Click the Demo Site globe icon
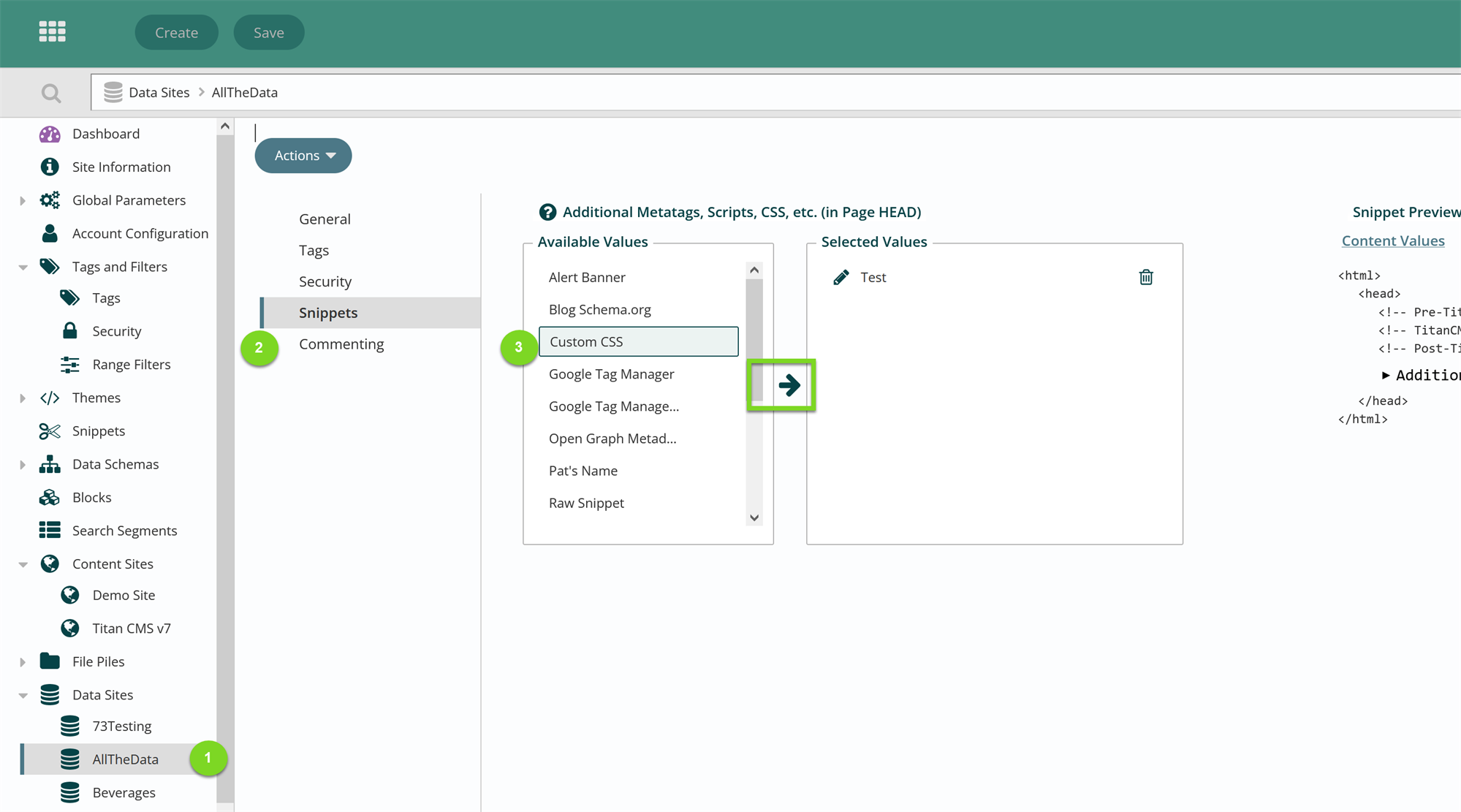 coord(69,595)
